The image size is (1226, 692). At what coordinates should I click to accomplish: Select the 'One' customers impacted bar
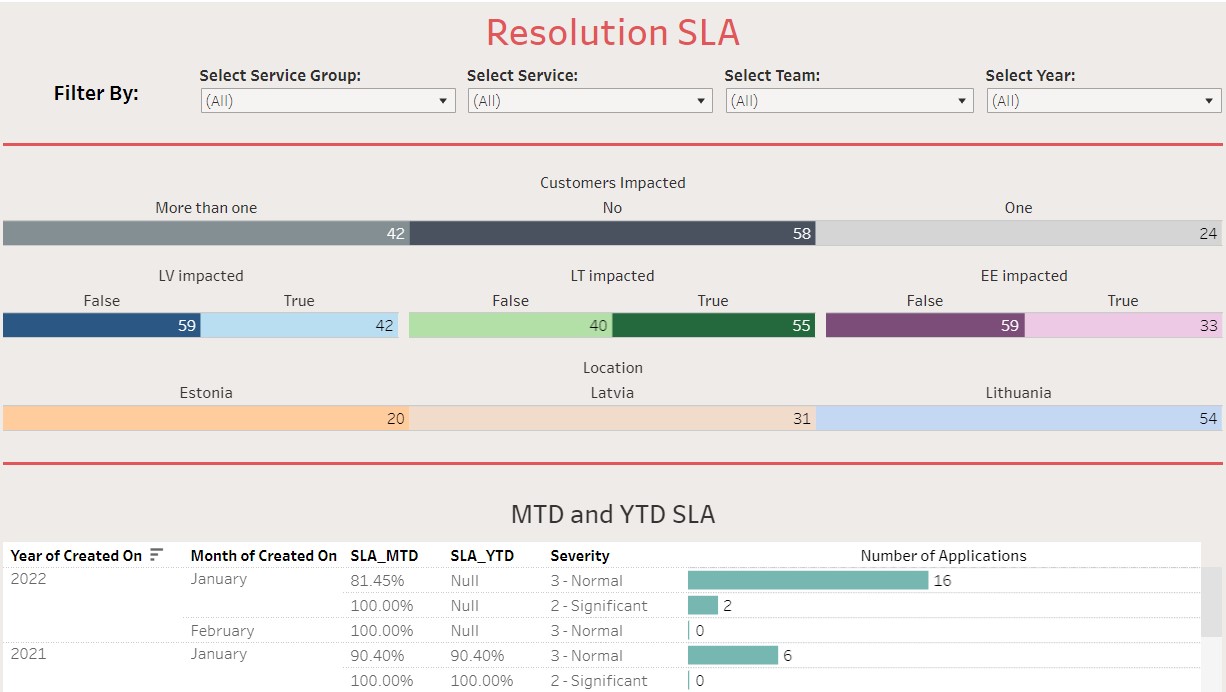1018,233
